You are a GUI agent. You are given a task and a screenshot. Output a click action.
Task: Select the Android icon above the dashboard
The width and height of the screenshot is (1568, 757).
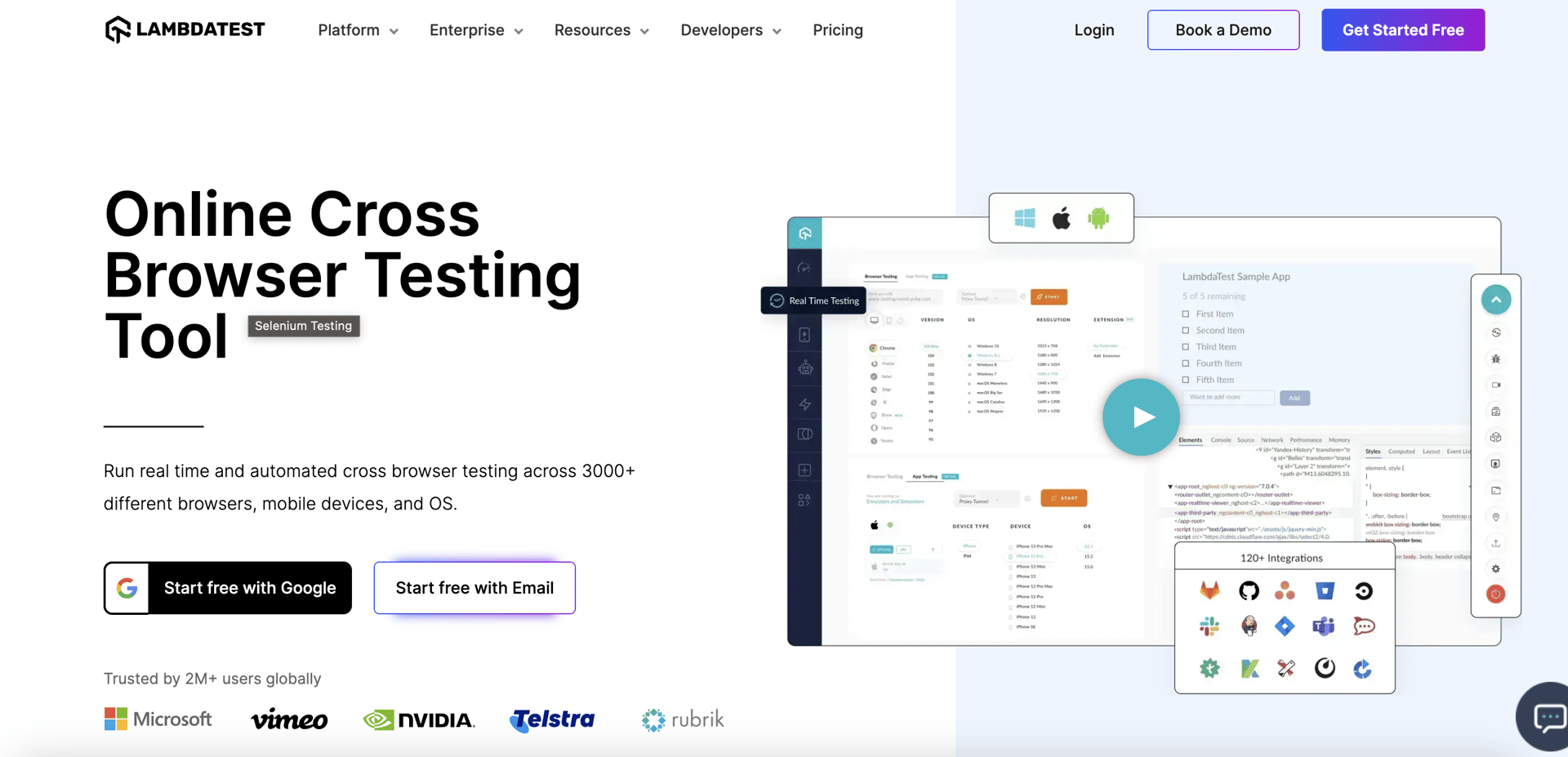coord(1098,218)
